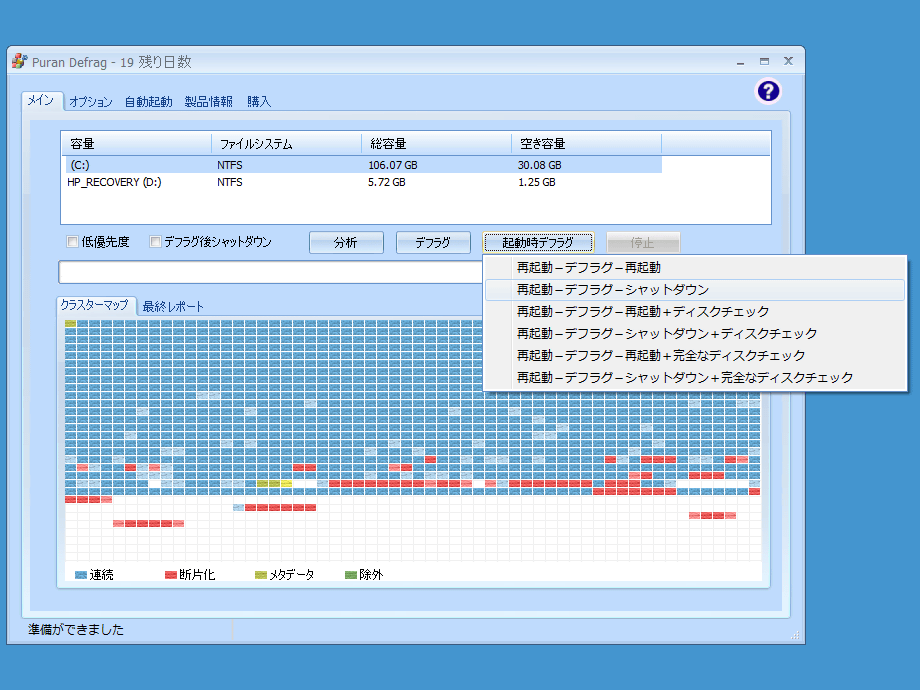
Task: Click the 5.72 GB total size cell
Action: click(387, 182)
